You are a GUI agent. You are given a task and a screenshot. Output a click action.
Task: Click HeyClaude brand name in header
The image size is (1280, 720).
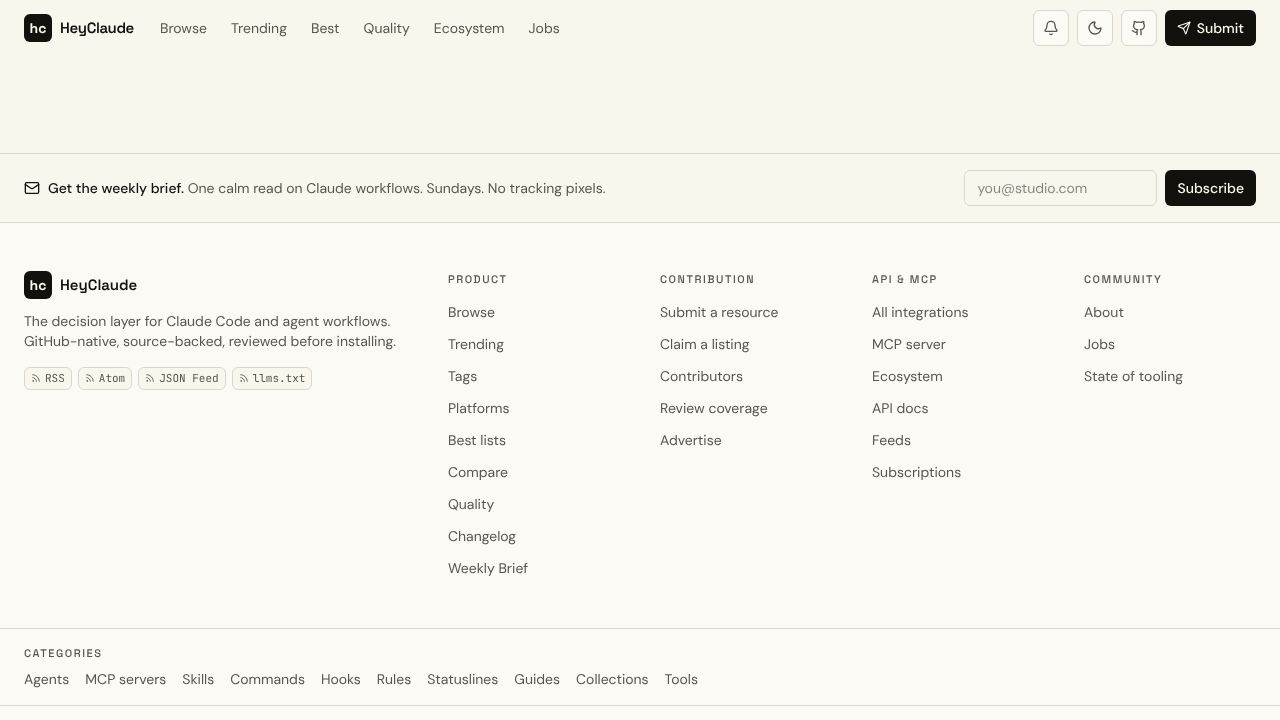[x=97, y=28]
